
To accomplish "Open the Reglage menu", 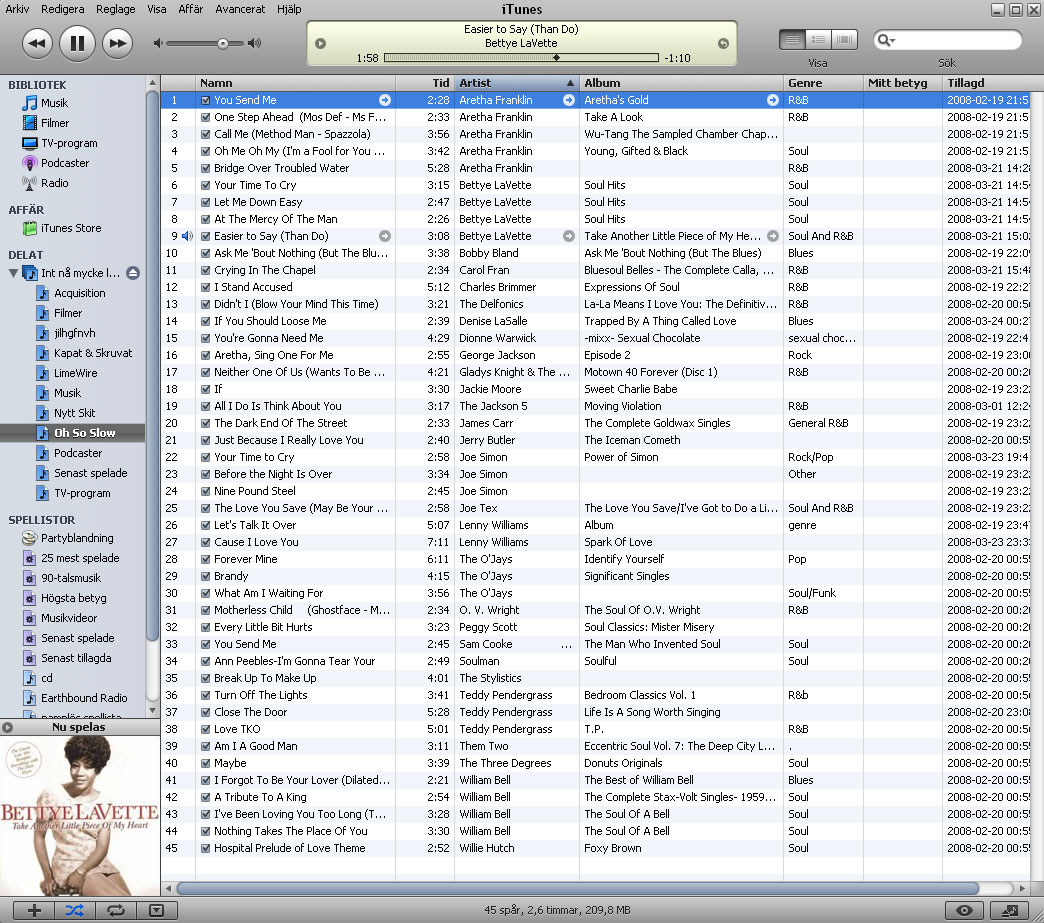I will 115,9.
